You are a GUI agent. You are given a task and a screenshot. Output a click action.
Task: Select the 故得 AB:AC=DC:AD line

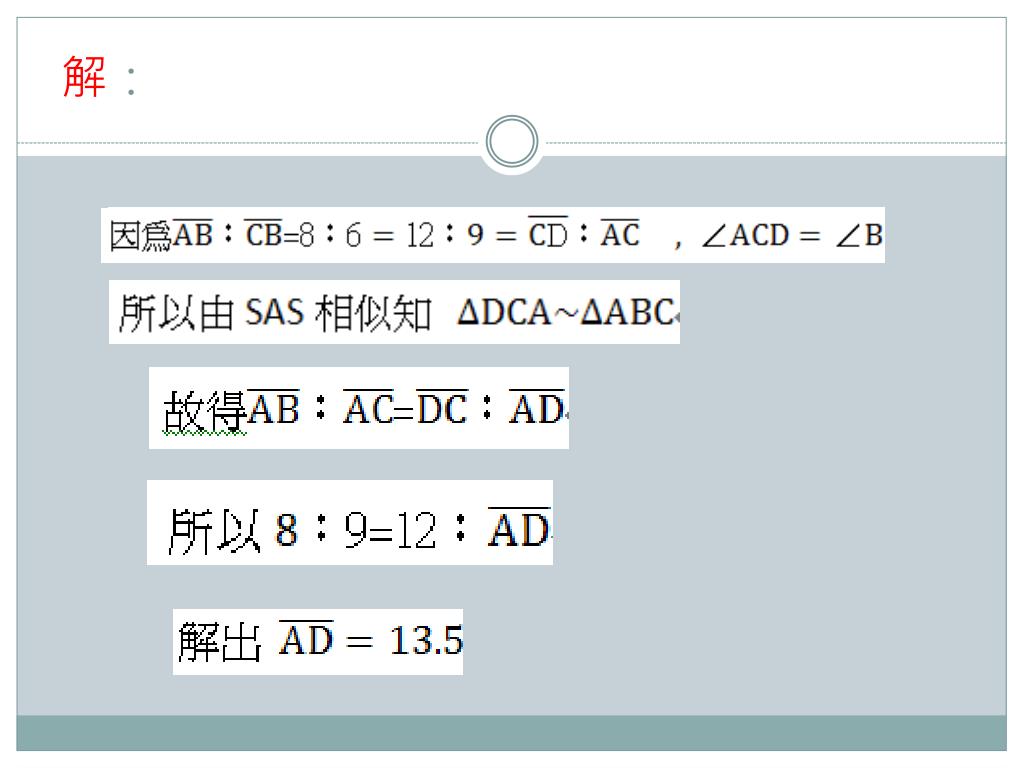point(359,408)
